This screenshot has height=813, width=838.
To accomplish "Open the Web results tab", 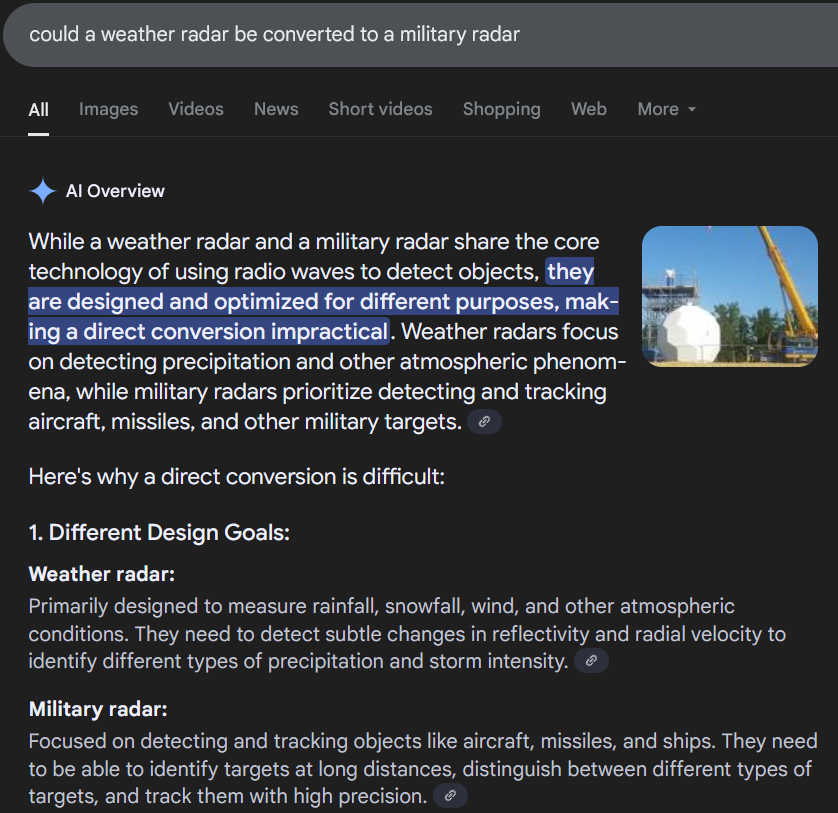I will pyautogui.click(x=588, y=109).
